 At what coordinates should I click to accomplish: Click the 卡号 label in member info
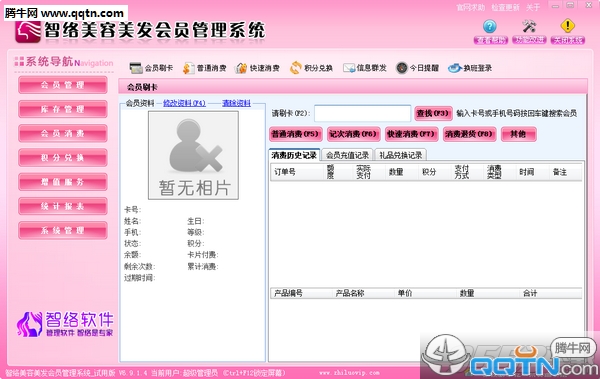point(132,210)
